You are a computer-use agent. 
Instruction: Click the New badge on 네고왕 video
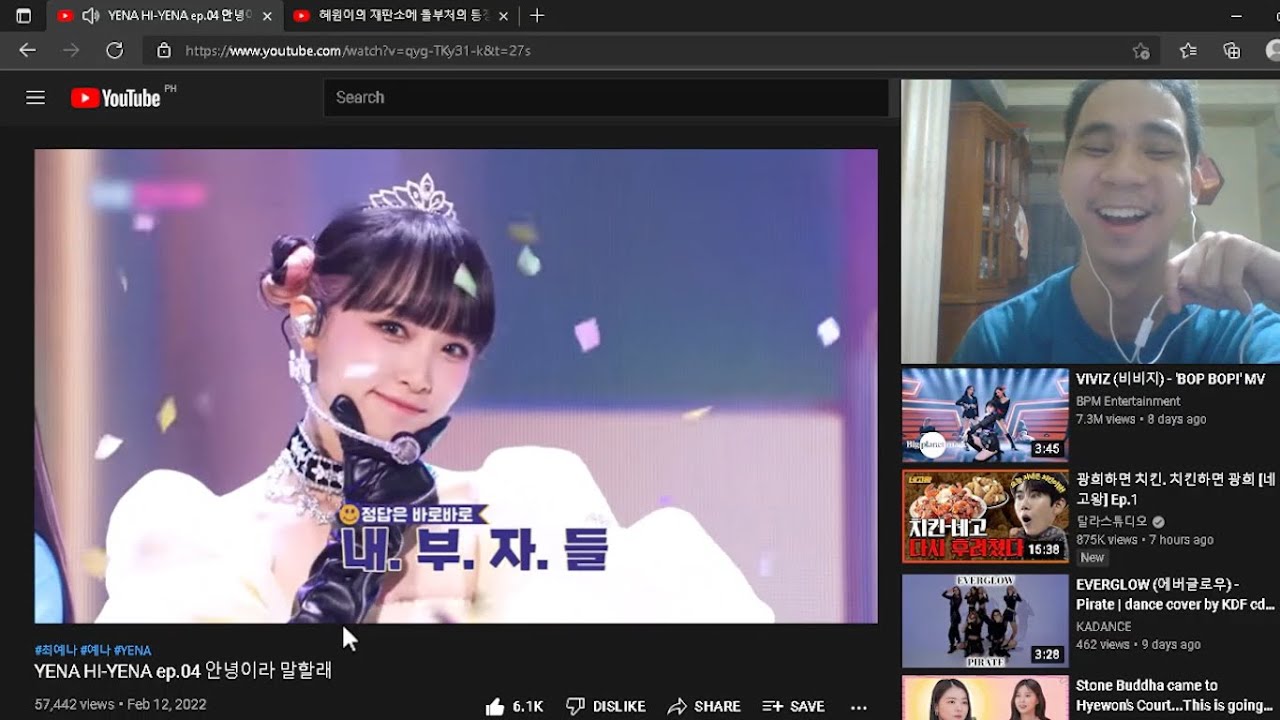[x=1092, y=558]
